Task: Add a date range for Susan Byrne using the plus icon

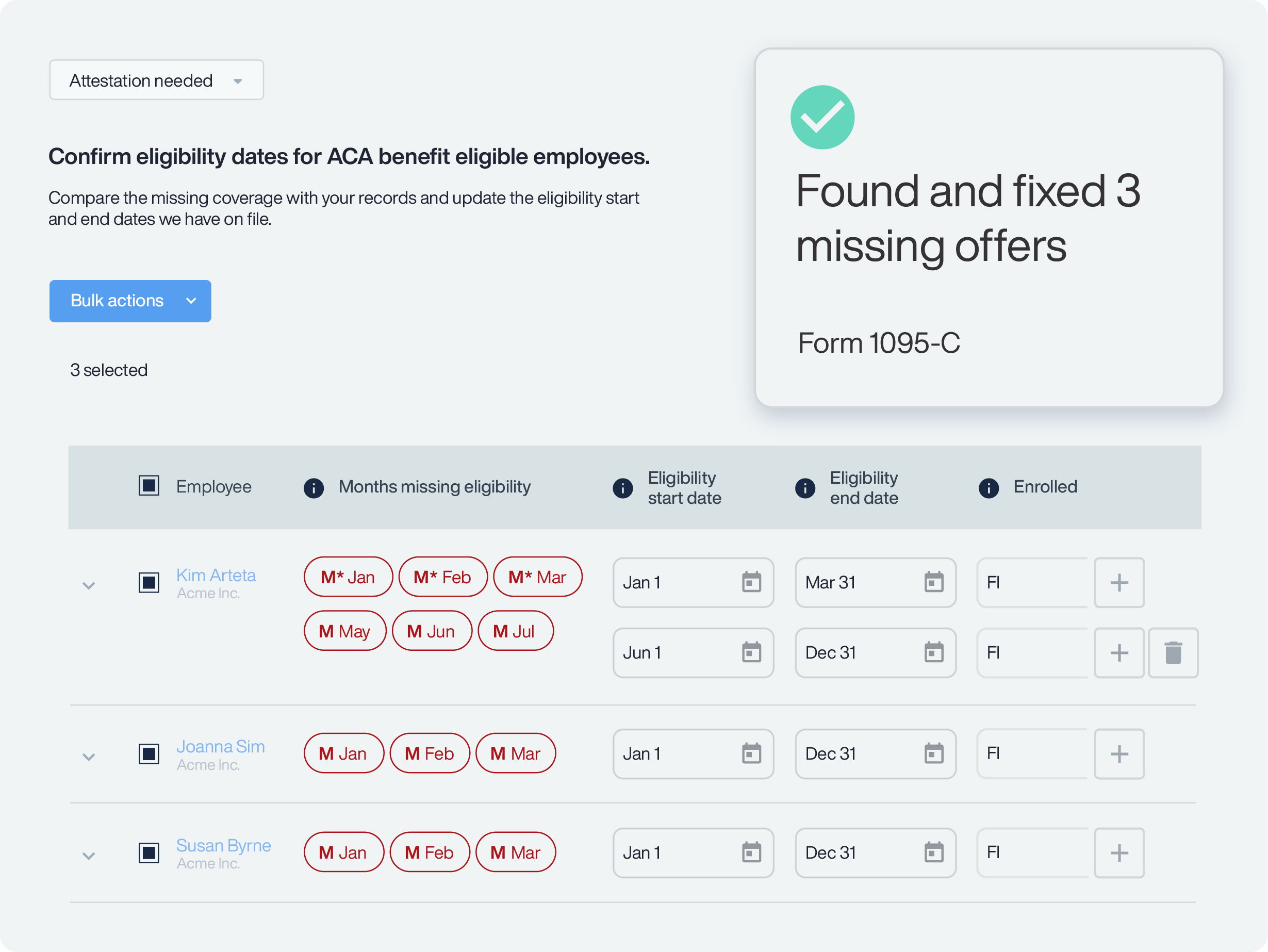Action: (1119, 853)
